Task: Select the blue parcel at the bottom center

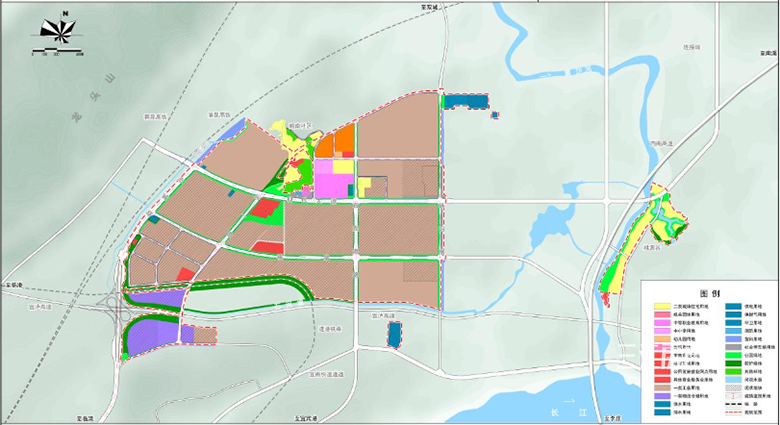Action: 393,335
